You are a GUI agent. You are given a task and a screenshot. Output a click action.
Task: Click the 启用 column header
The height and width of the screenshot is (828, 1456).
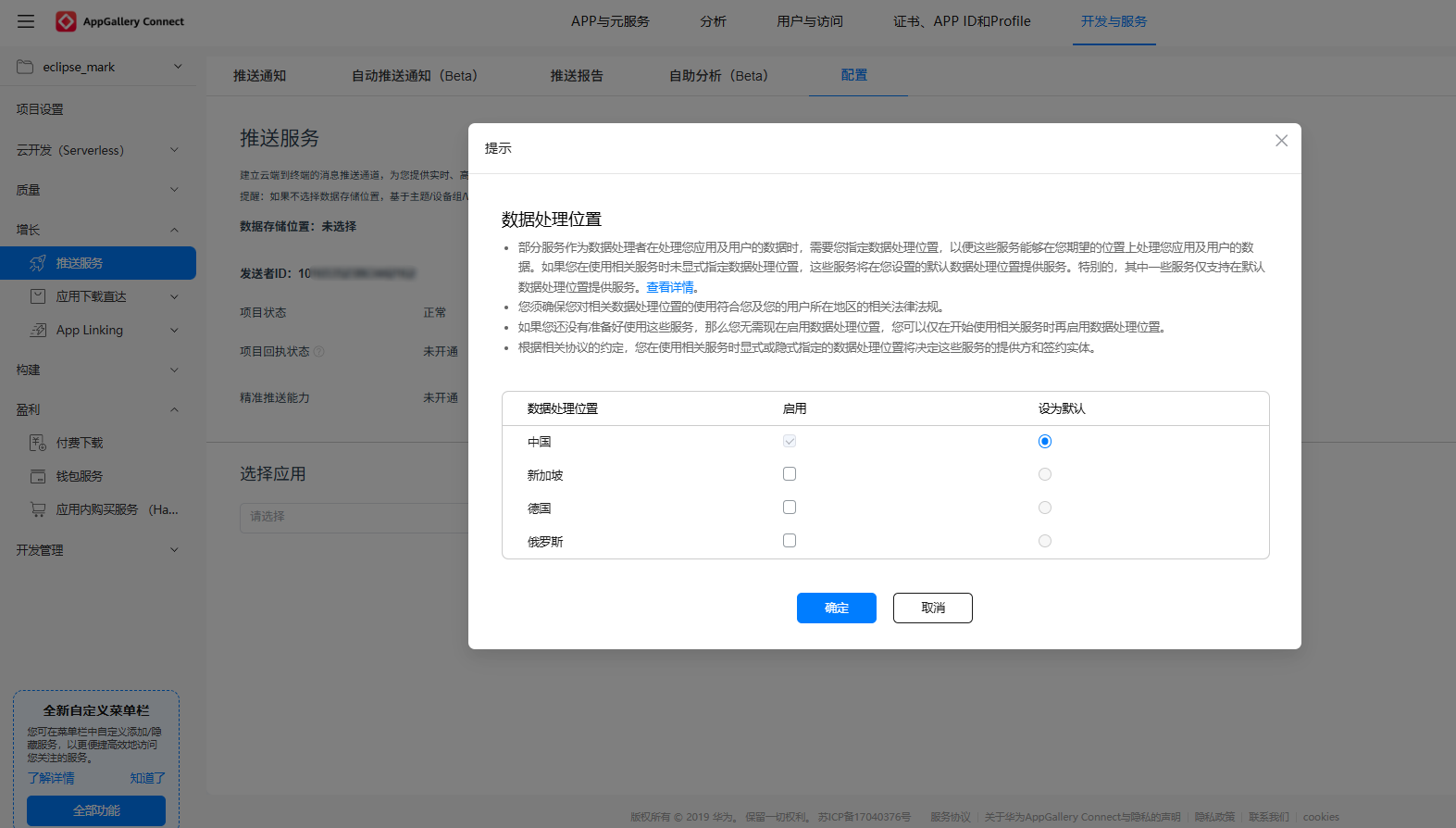click(794, 408)
